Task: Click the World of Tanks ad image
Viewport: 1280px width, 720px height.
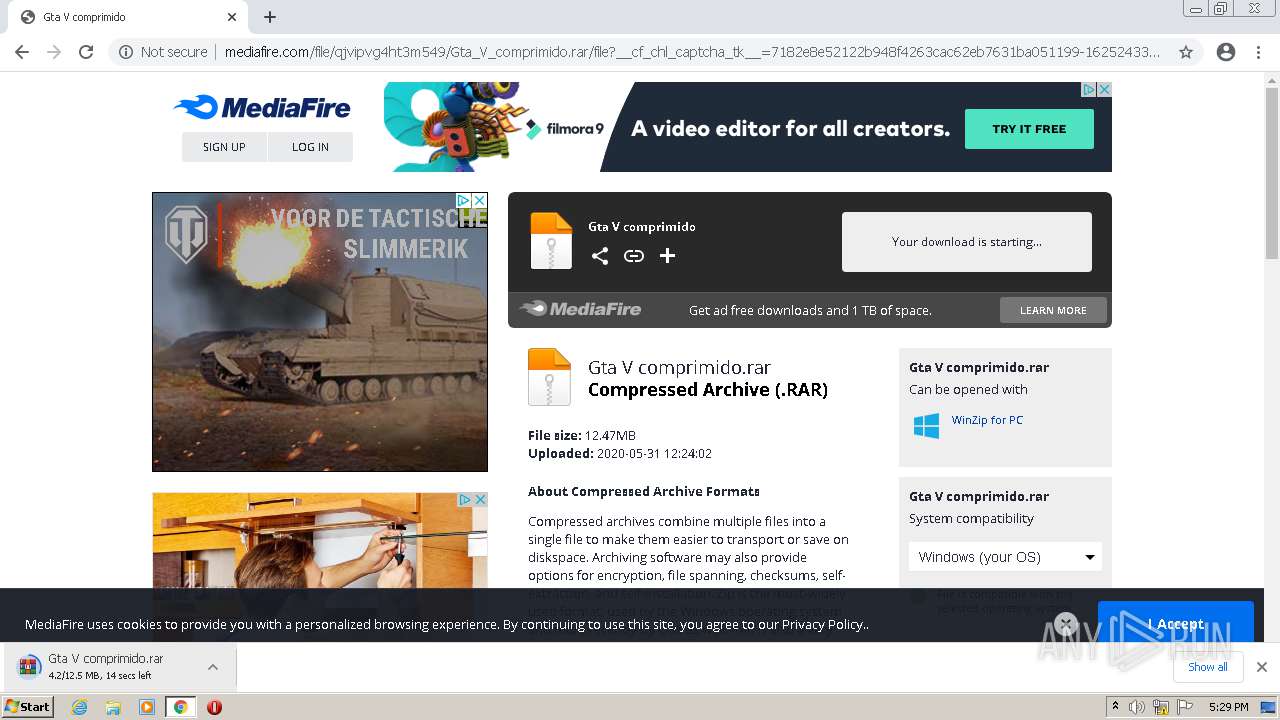Action: tap(320, 332)
